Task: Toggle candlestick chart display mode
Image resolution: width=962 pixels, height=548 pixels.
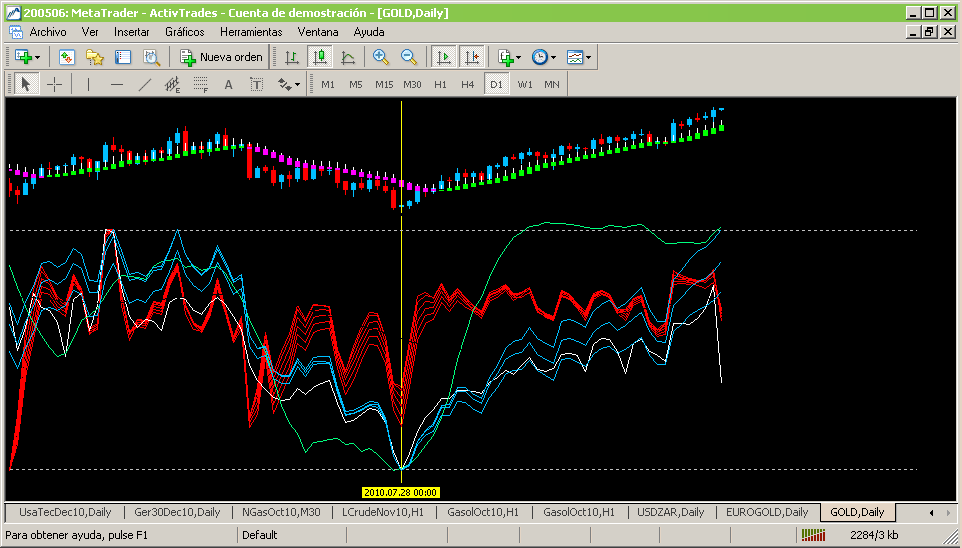Action: click(319, 57)
